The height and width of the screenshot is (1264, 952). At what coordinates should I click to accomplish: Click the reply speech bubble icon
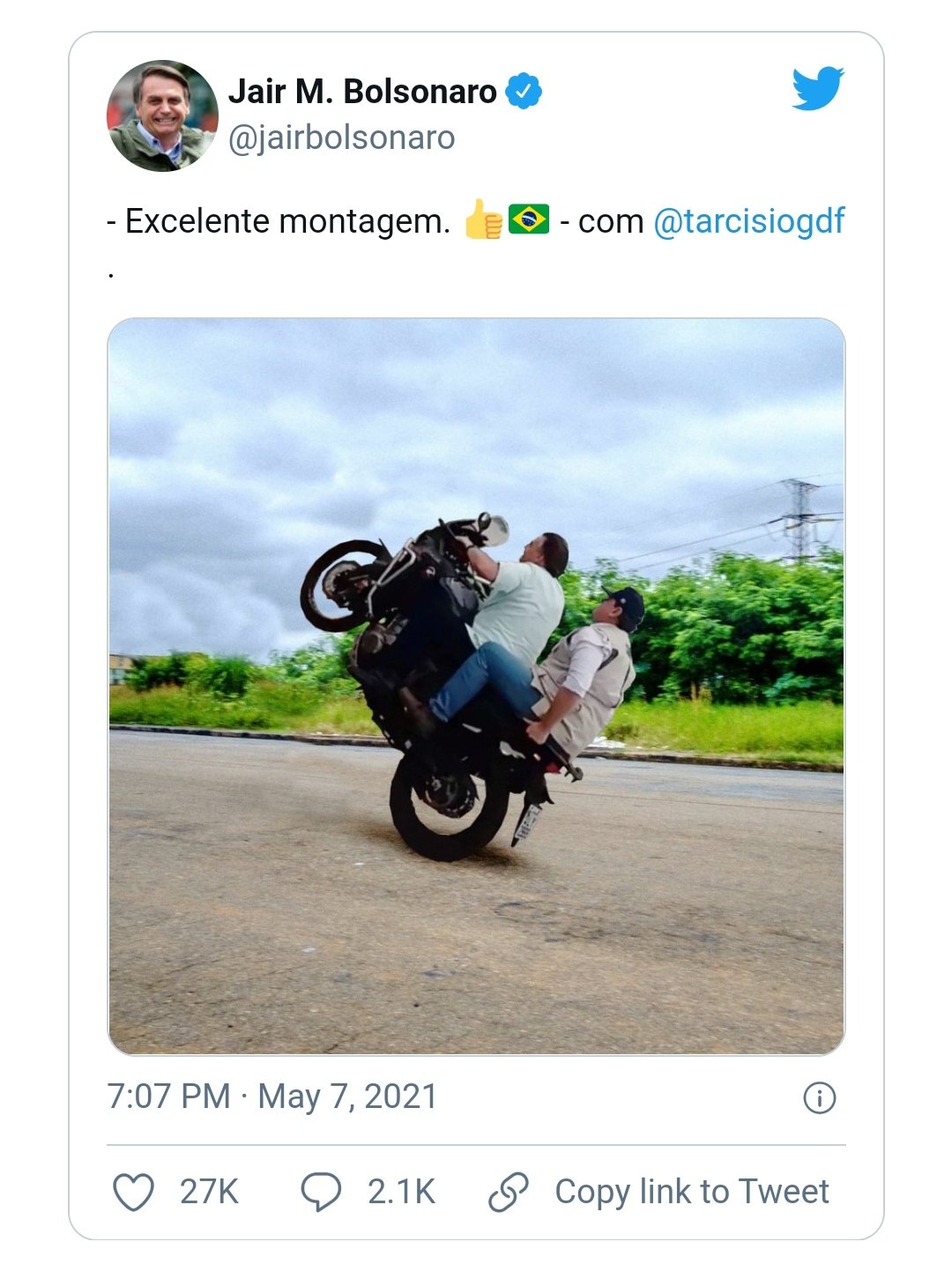point(321,1192)
